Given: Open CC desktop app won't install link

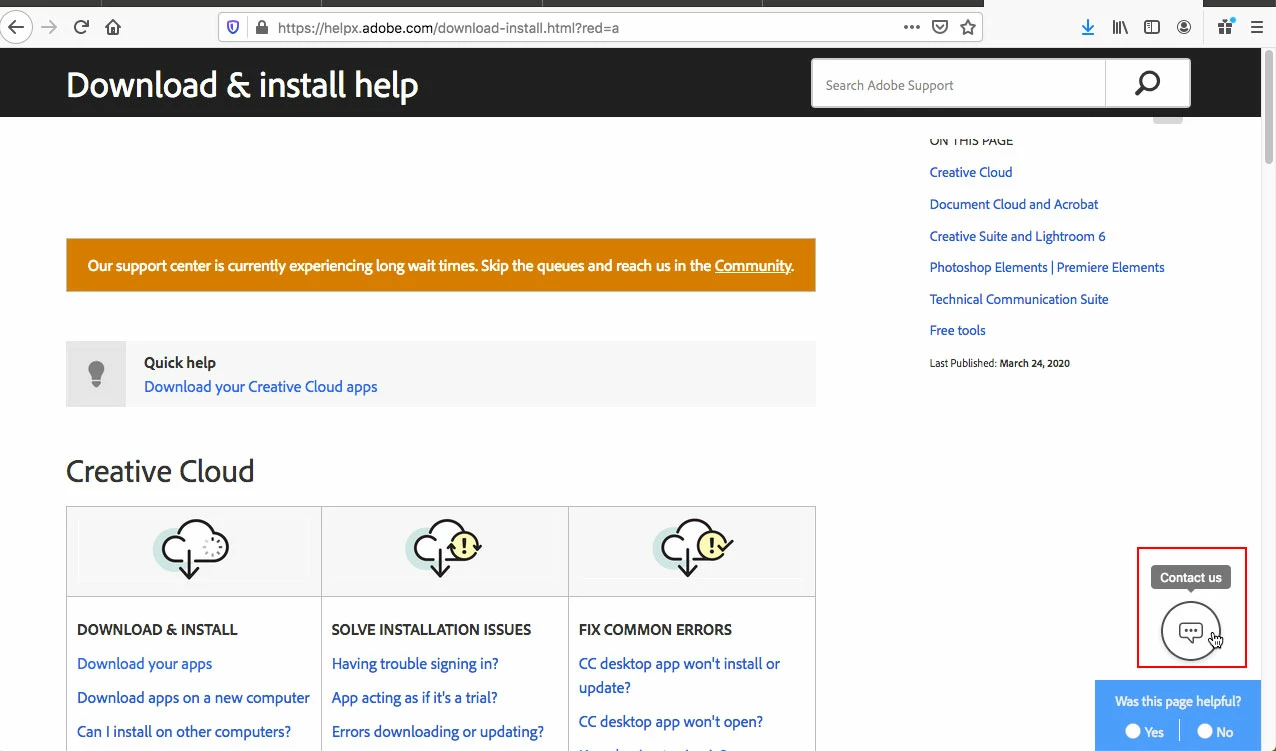Looking at the screenshot, I should tap(679, 675).
